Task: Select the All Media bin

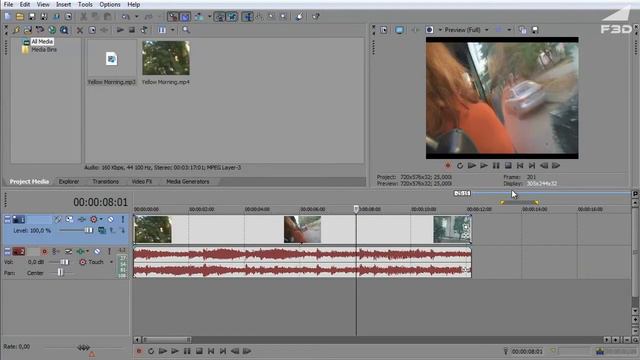Action: pos(42,42)
